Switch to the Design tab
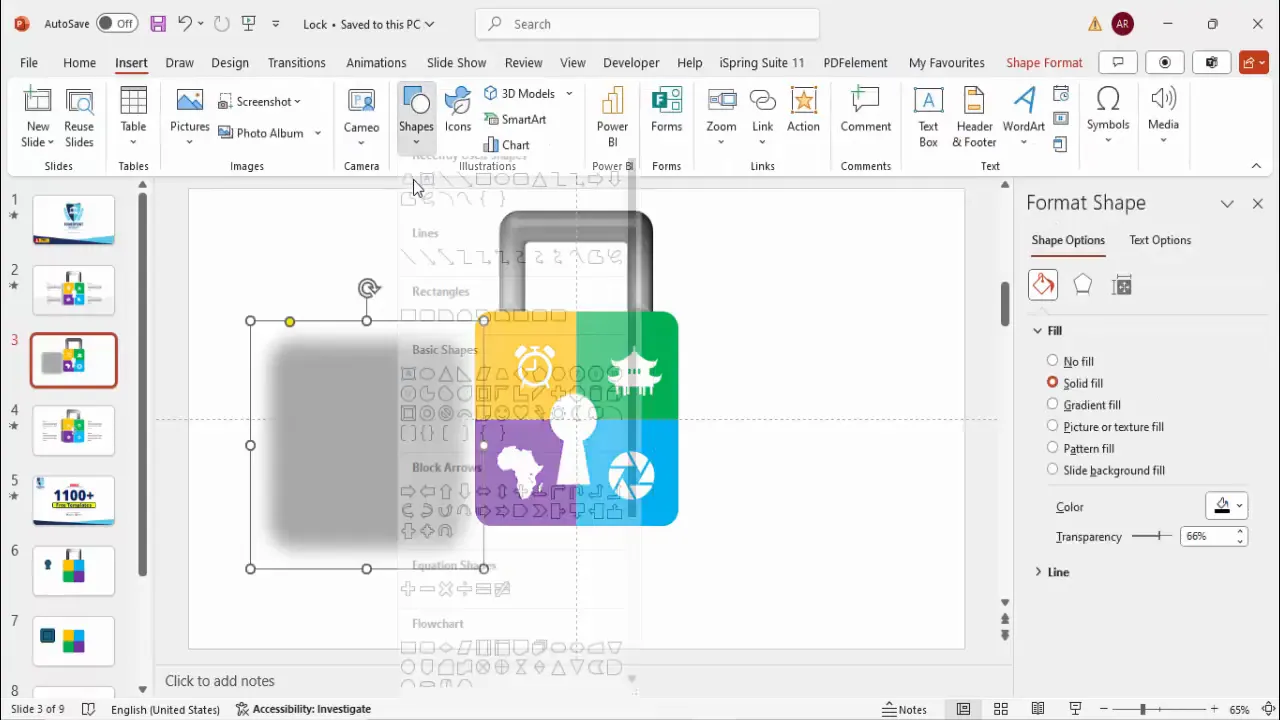The height and width of the screenshot is (720, 1280). (x=230, y=62)
